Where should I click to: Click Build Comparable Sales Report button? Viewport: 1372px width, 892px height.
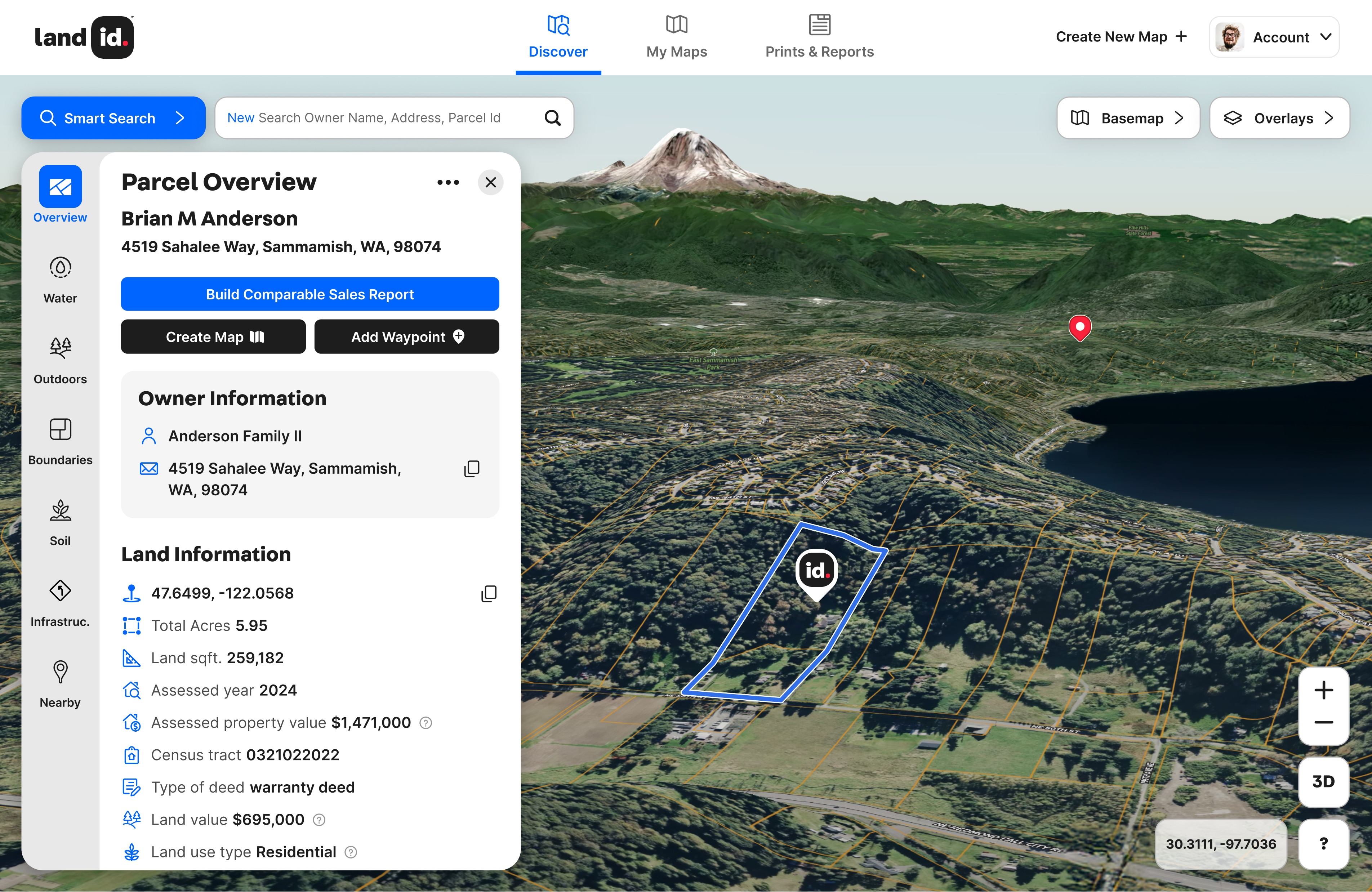pos(309,294)
